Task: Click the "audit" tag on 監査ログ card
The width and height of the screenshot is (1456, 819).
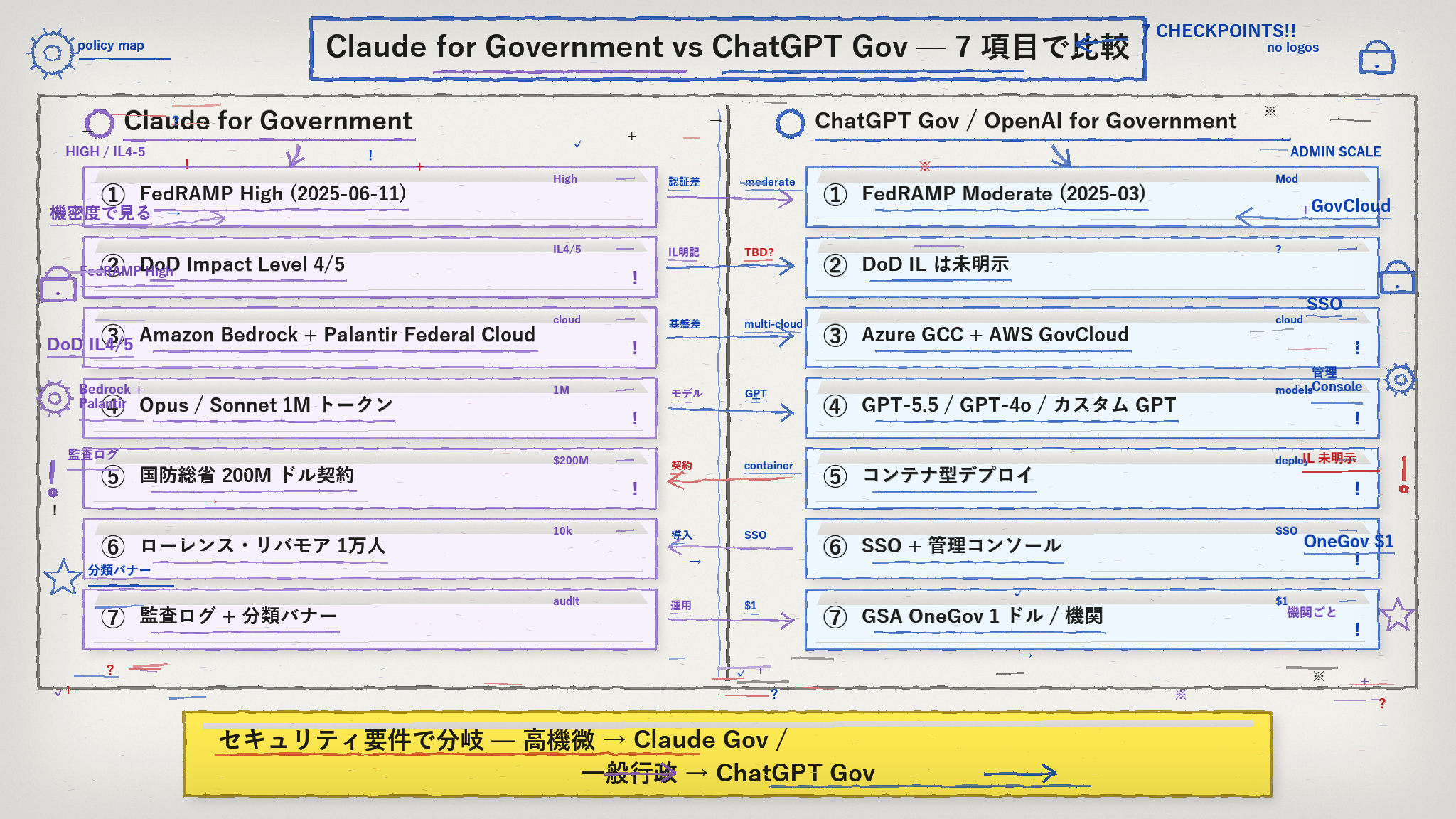Action: coord(566,601)
